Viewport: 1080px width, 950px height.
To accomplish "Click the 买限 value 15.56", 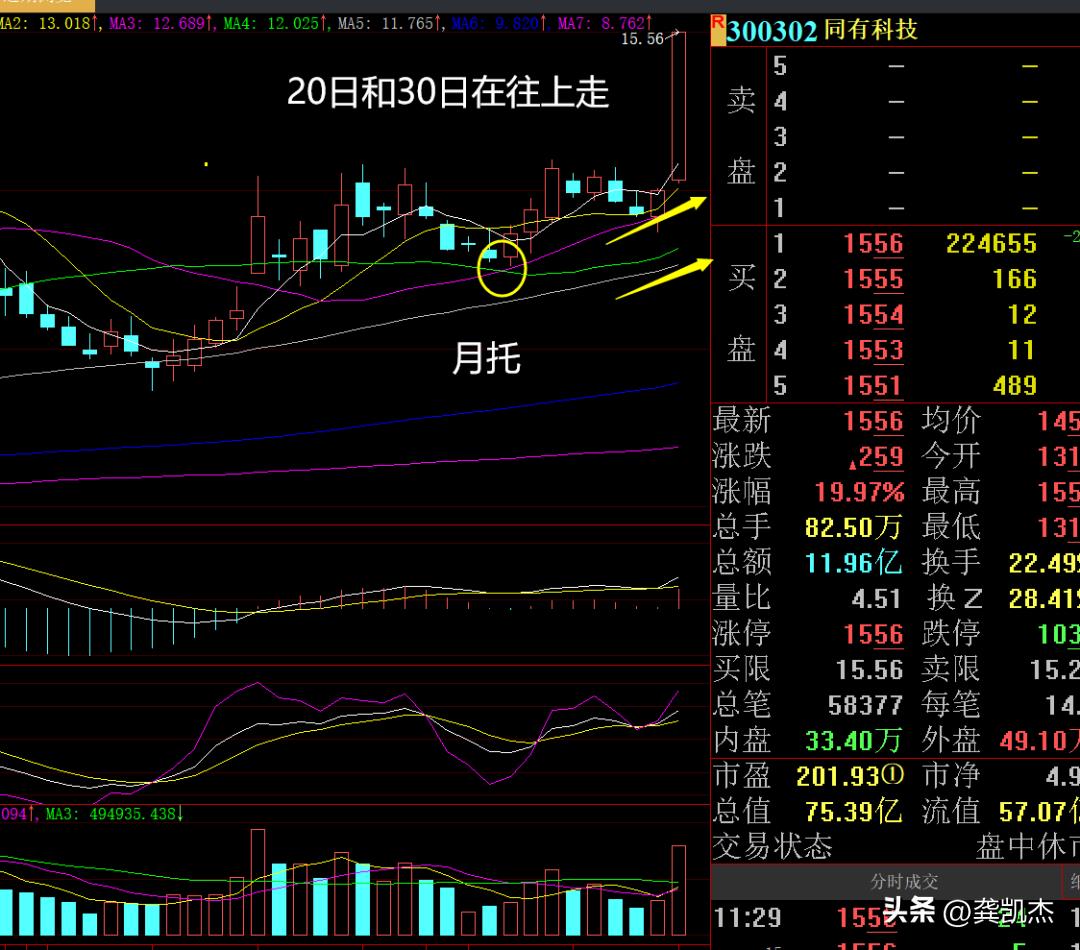I will coord(869,670).
